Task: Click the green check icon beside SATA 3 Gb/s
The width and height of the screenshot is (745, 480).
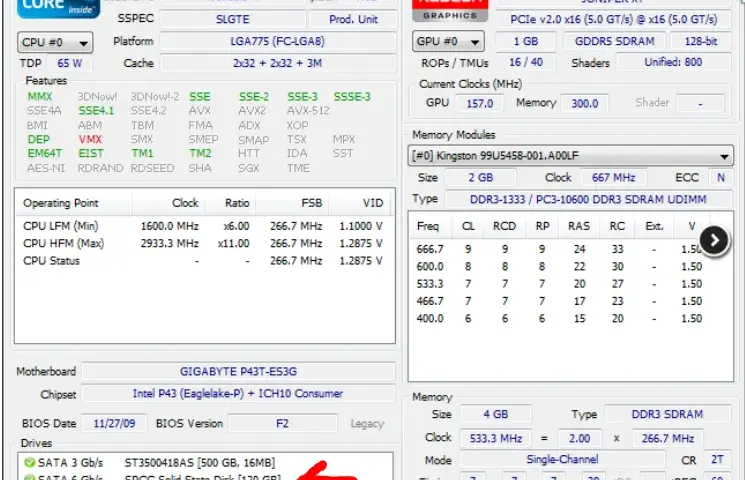Action: click(x=29, y=462)
